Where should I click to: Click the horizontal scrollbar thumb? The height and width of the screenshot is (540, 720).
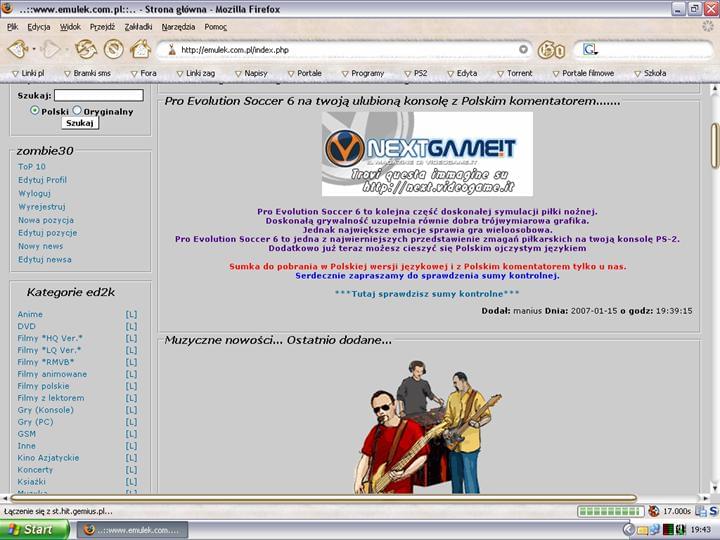point(323,498)
